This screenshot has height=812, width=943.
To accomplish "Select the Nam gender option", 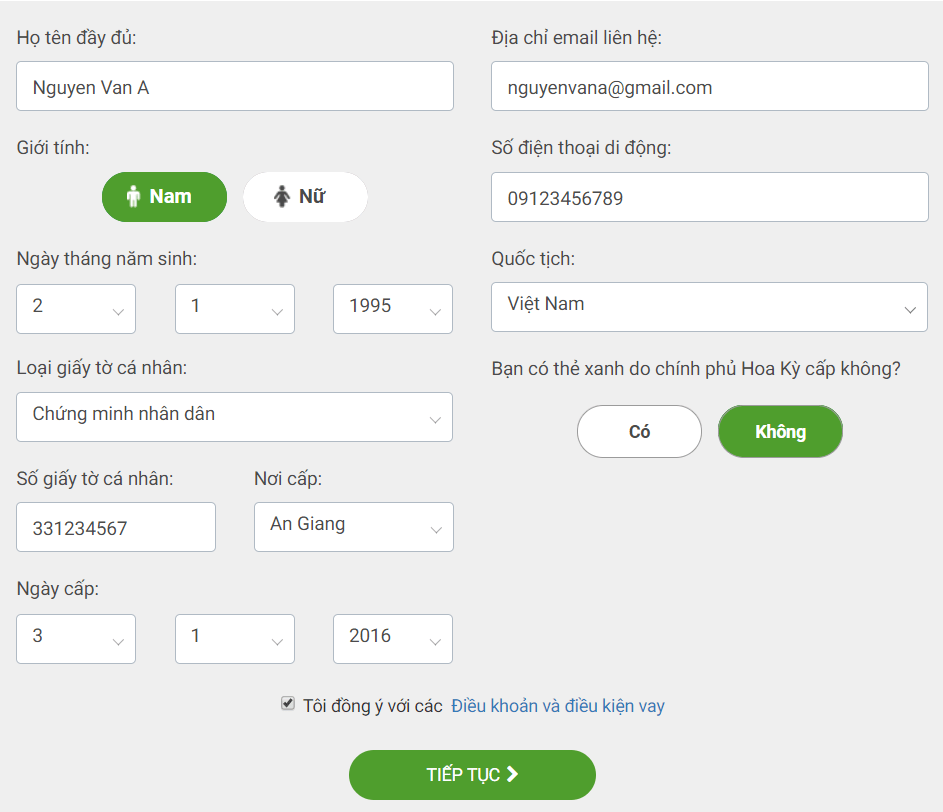I will click(164, 197).
